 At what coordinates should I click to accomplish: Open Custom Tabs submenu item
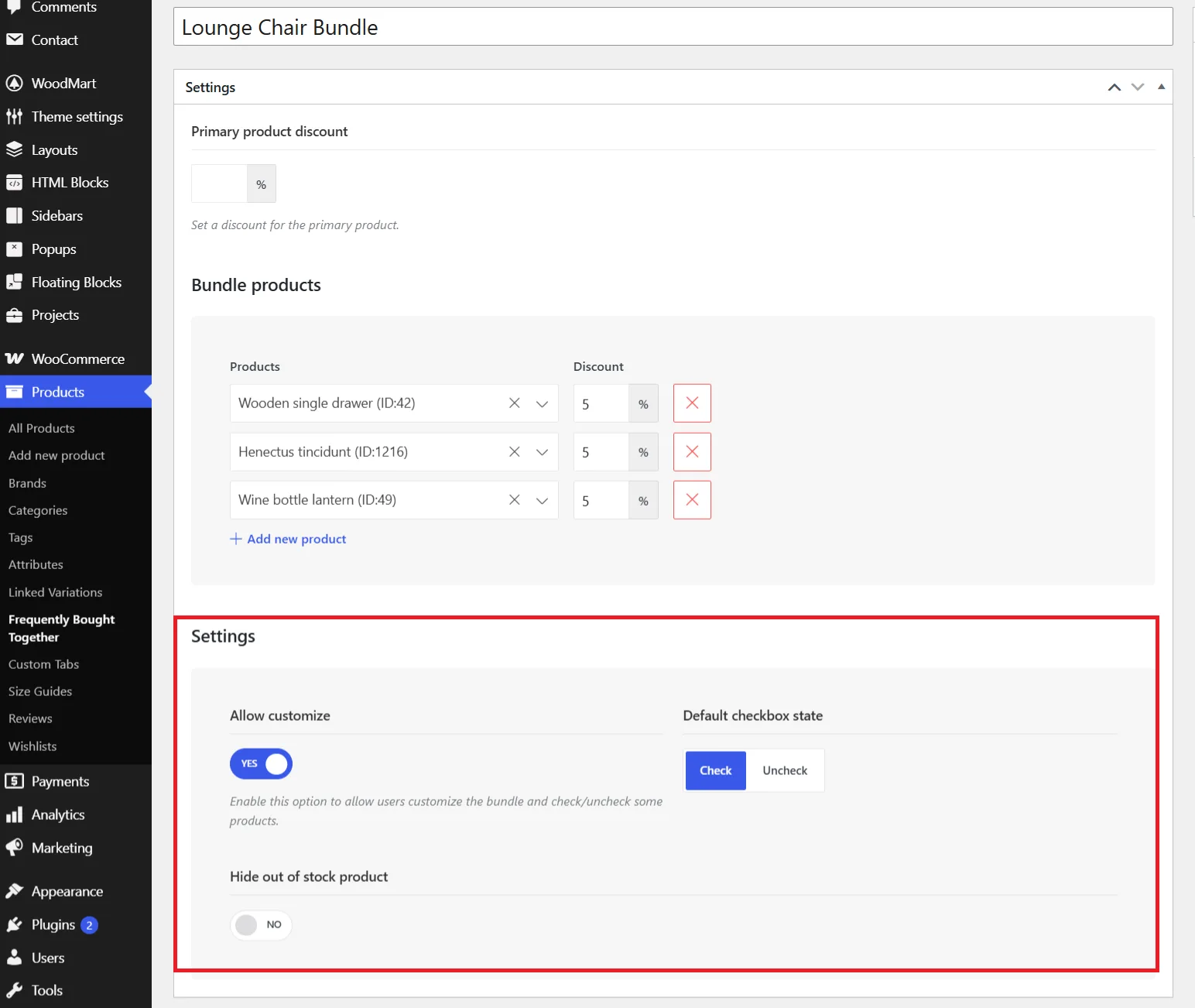click(43, 664)
